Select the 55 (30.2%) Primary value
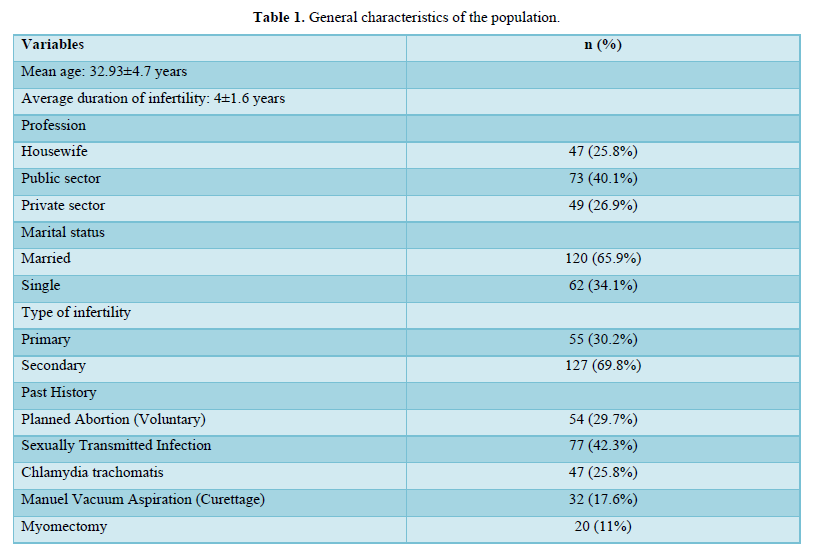Viewport: 814px width, 554px height. point(603,339)
